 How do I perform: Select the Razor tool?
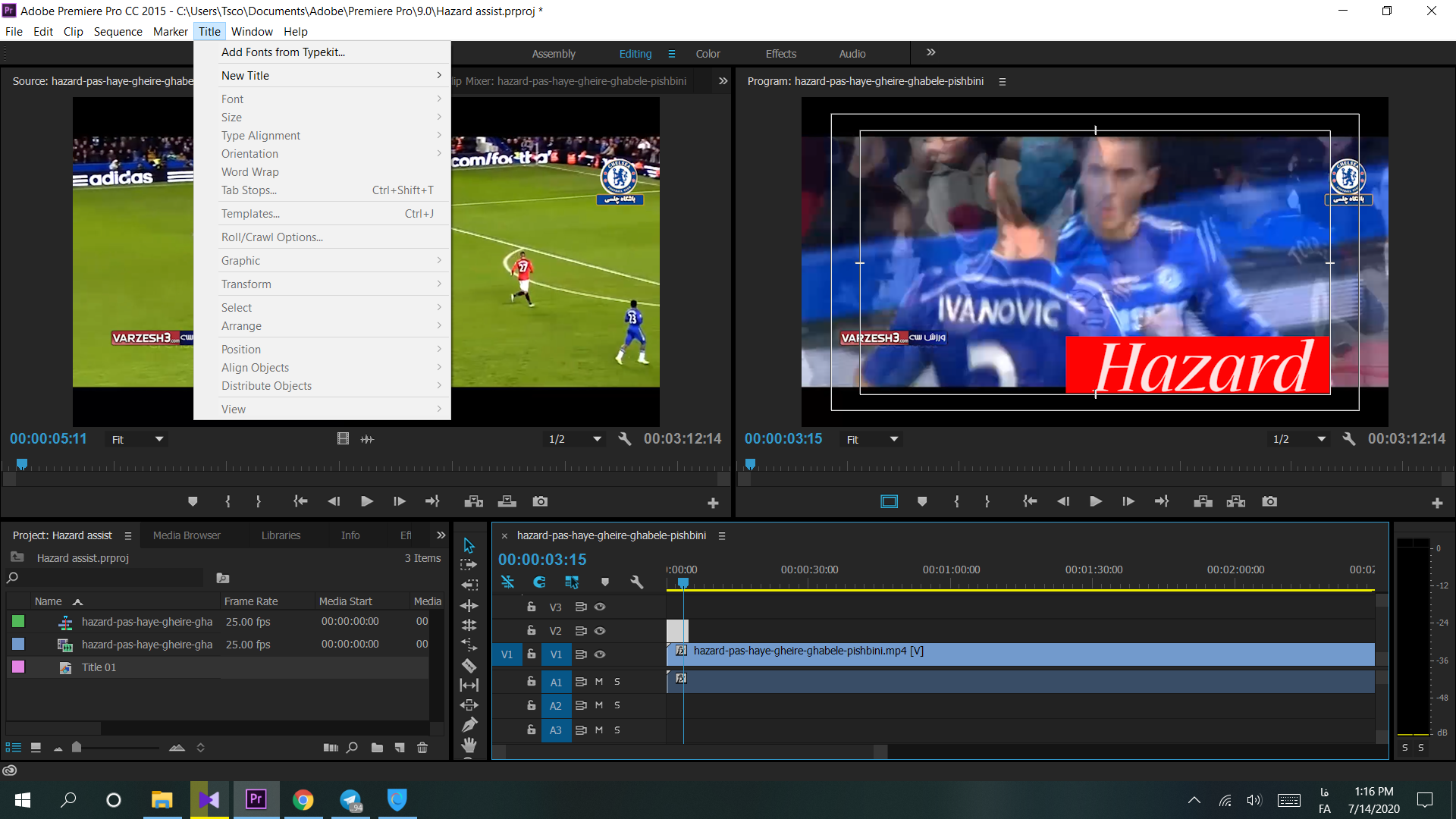[469, 665]
